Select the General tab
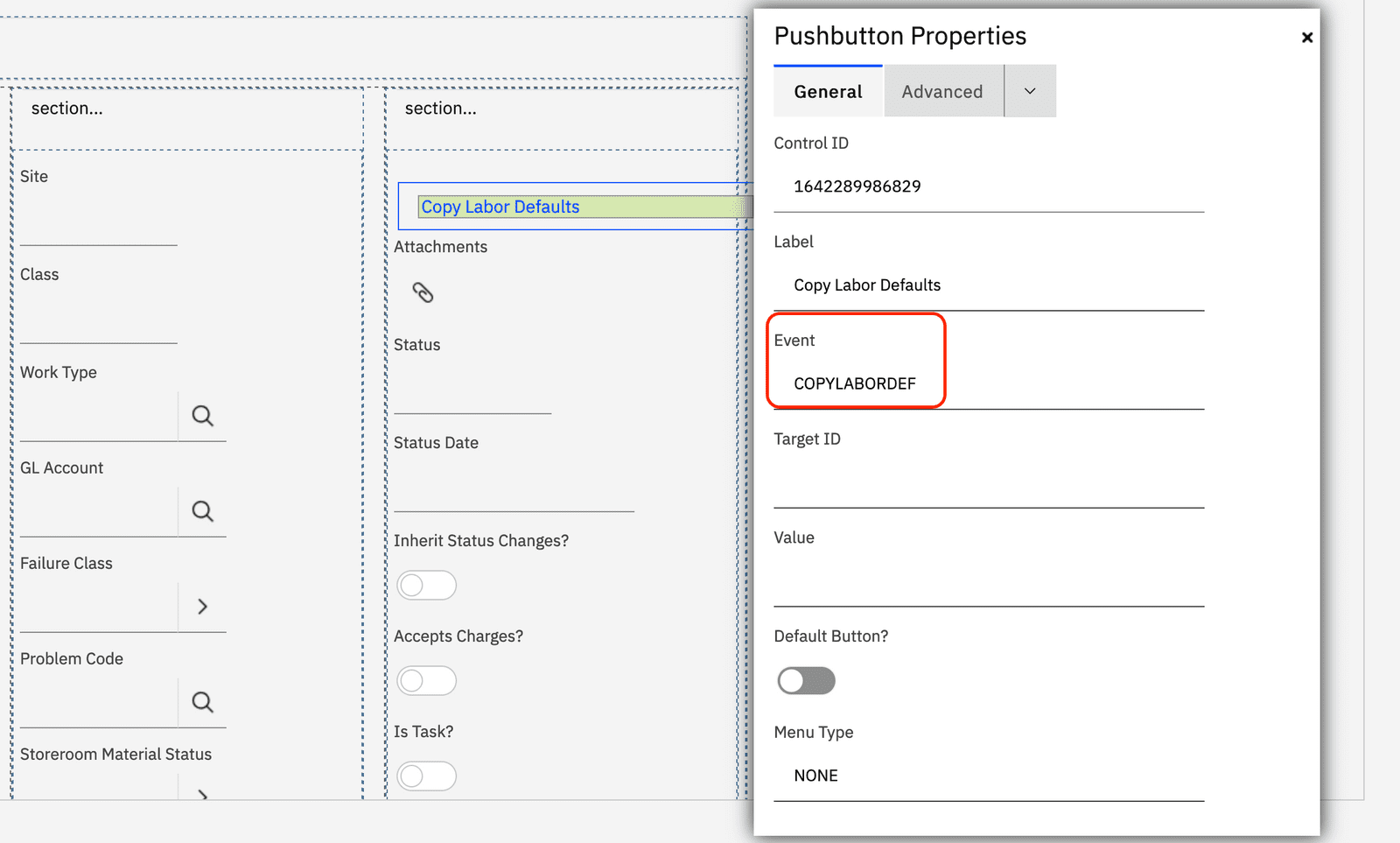This screenshot has height=843, width=1400. pos(828,91)
